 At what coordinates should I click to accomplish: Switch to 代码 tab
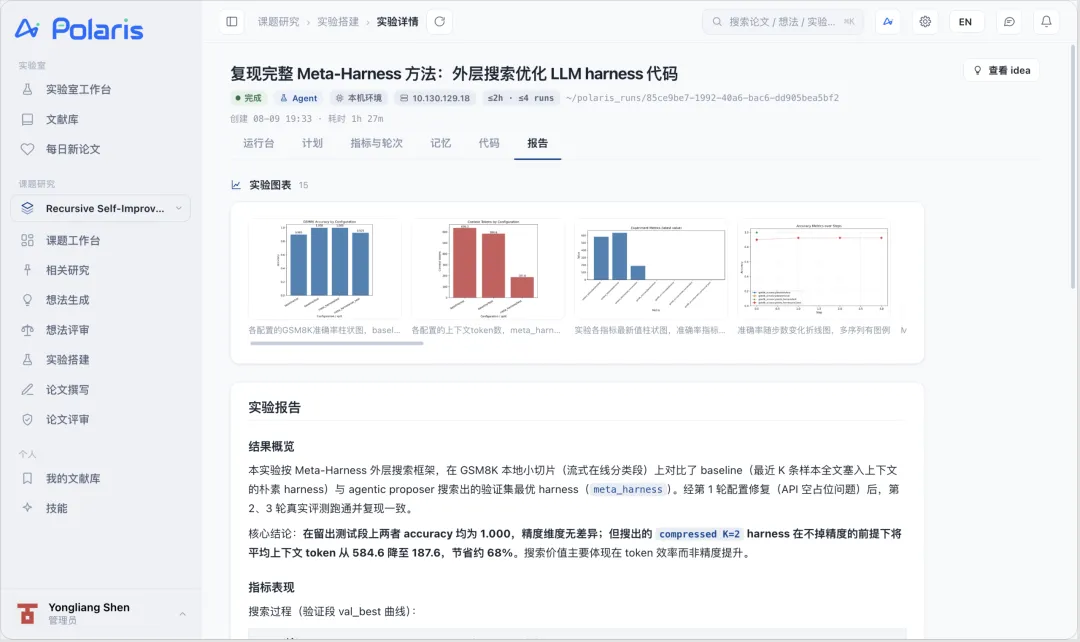pos(488,143)
